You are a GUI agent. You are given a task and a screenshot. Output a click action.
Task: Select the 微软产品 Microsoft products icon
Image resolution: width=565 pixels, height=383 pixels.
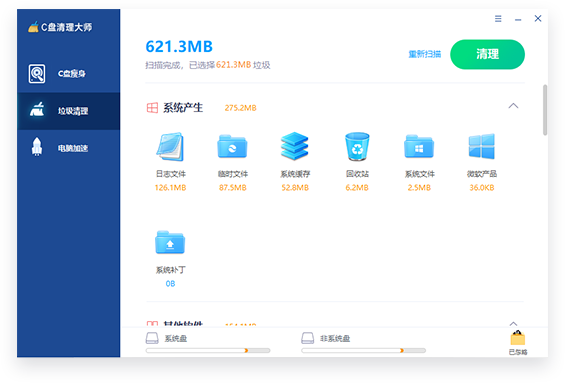pyautogui.click(x=482, y=146)
